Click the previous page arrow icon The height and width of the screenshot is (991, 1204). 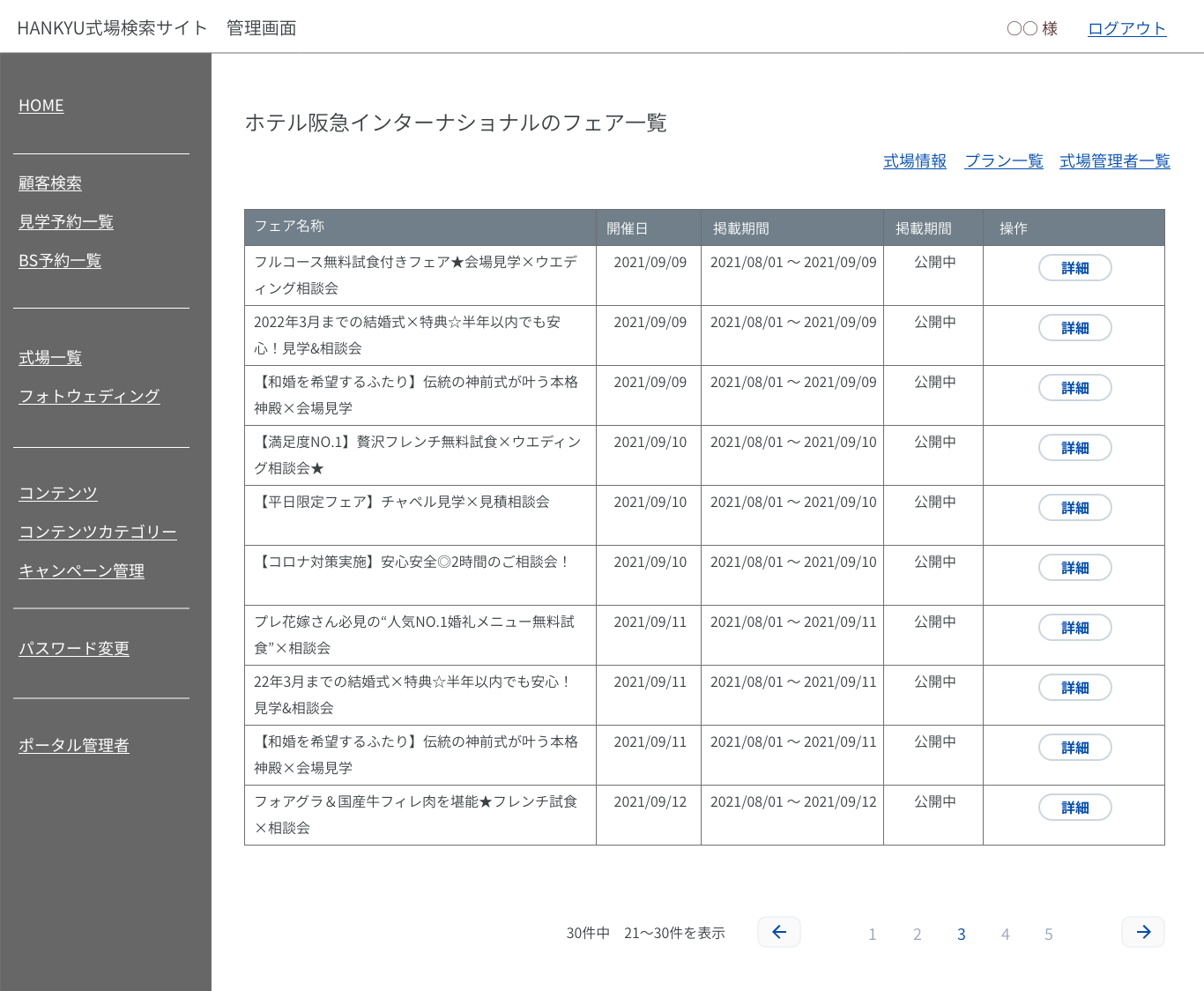tap(779, 932)
